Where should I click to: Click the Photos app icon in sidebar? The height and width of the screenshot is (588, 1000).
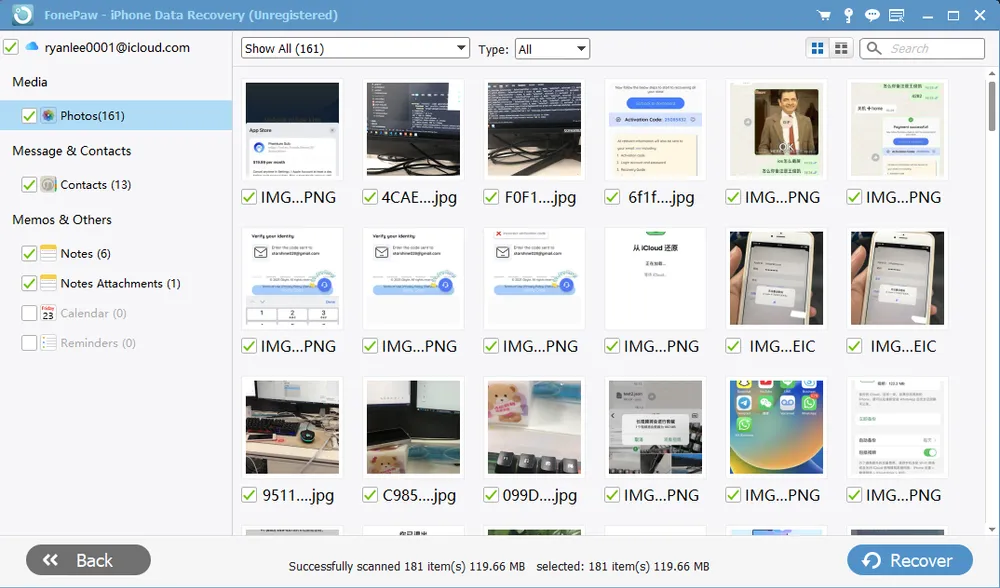(x=48, y=115)
